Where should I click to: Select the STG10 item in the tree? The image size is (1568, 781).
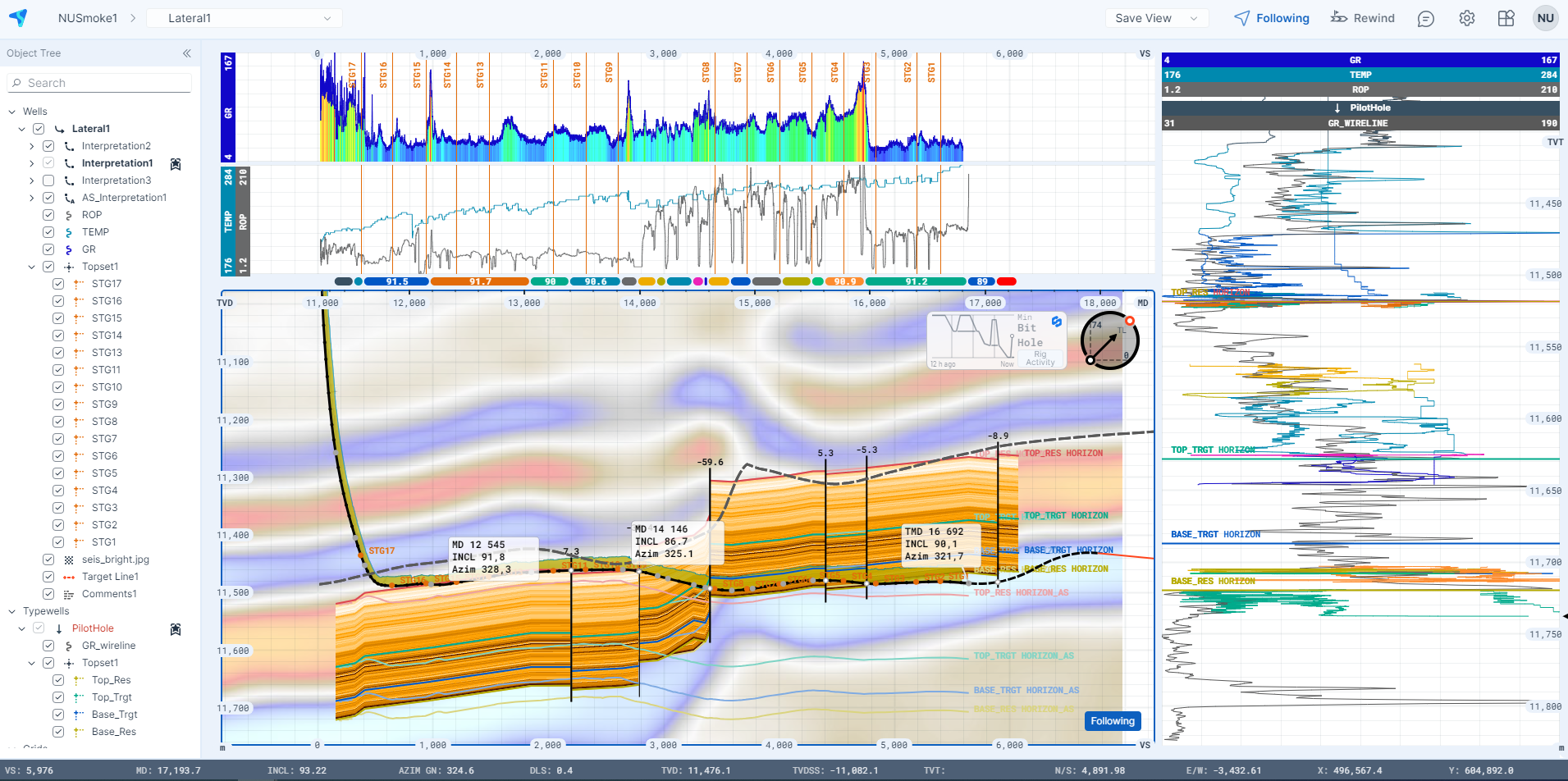[x=107, y=387]
